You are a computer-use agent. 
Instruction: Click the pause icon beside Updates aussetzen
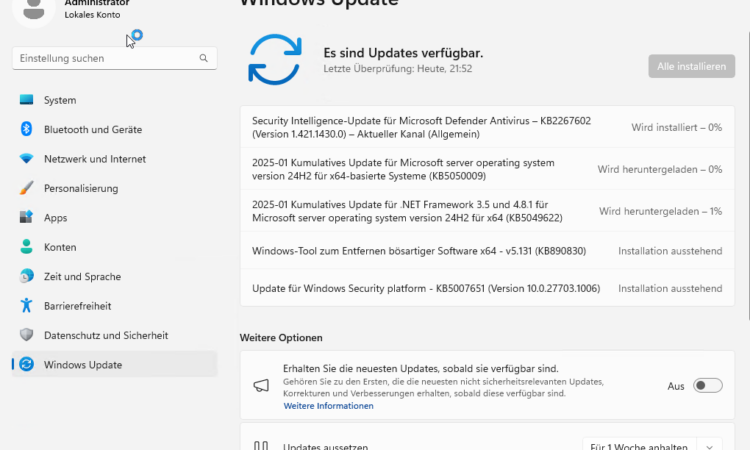[261, 446]
